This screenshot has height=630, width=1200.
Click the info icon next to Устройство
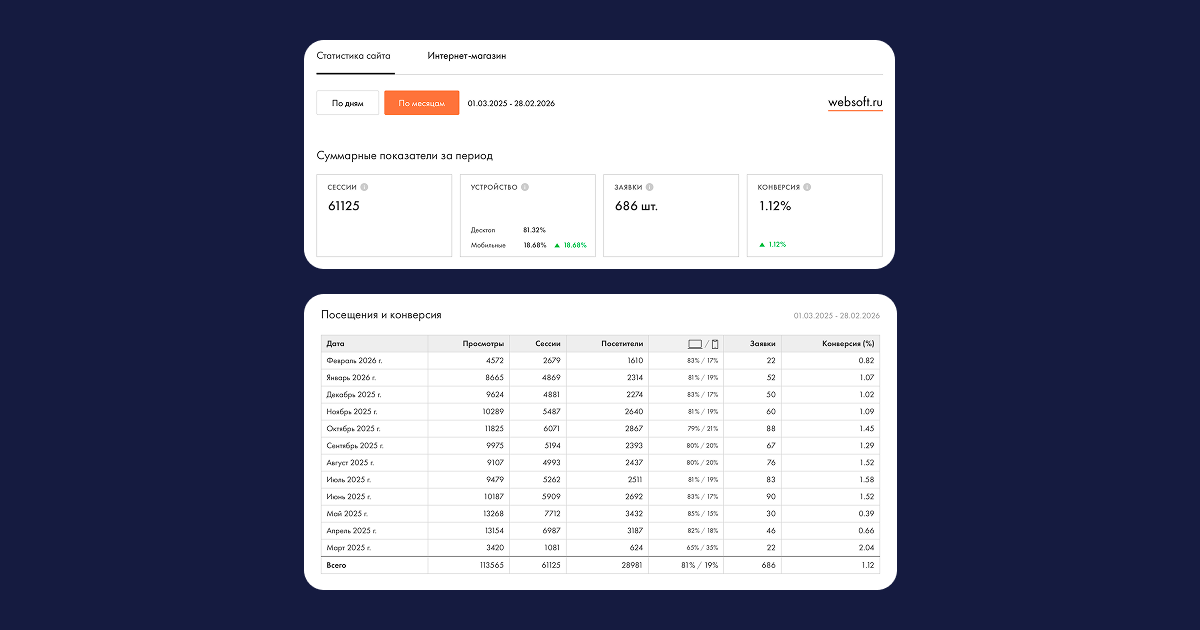point(525,187)
